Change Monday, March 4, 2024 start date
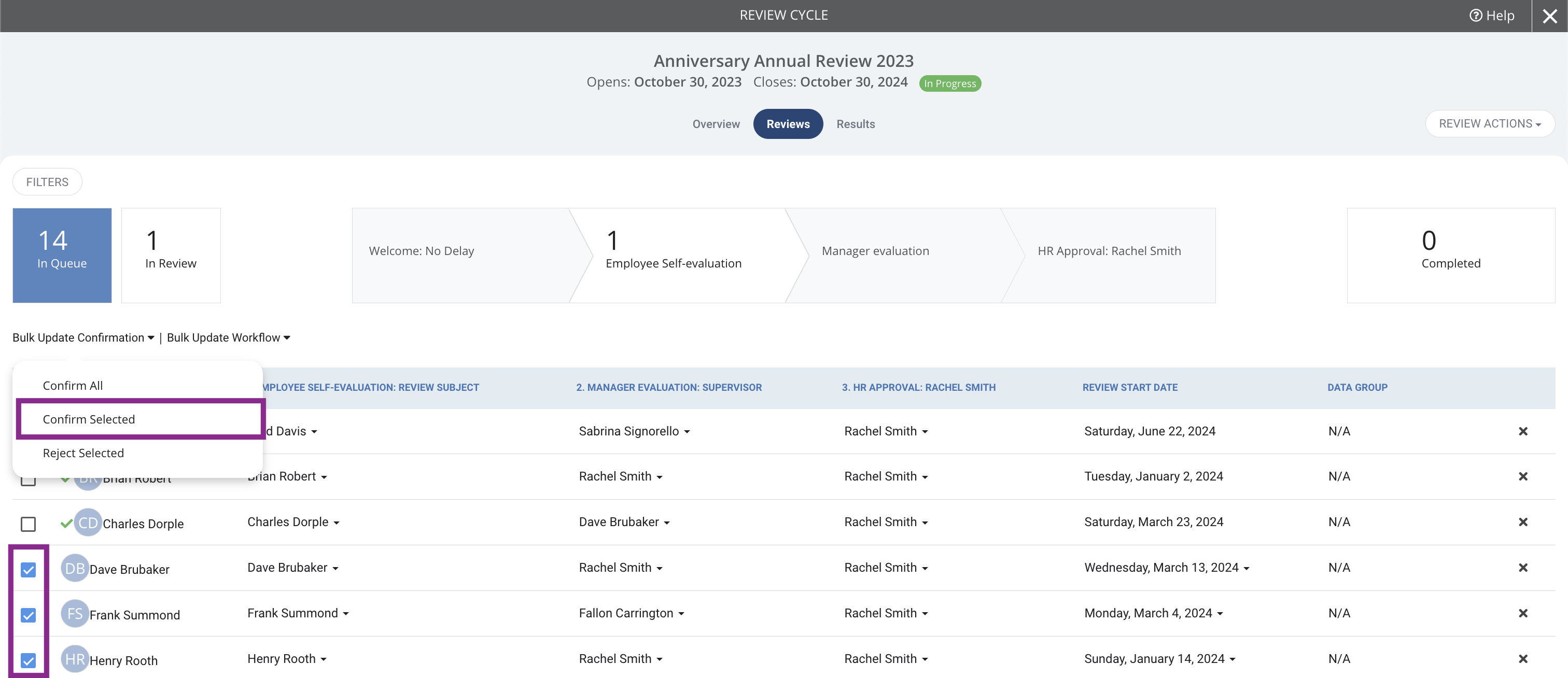The height and width of the screenshot is (678, 1568). coord(1154,614)
